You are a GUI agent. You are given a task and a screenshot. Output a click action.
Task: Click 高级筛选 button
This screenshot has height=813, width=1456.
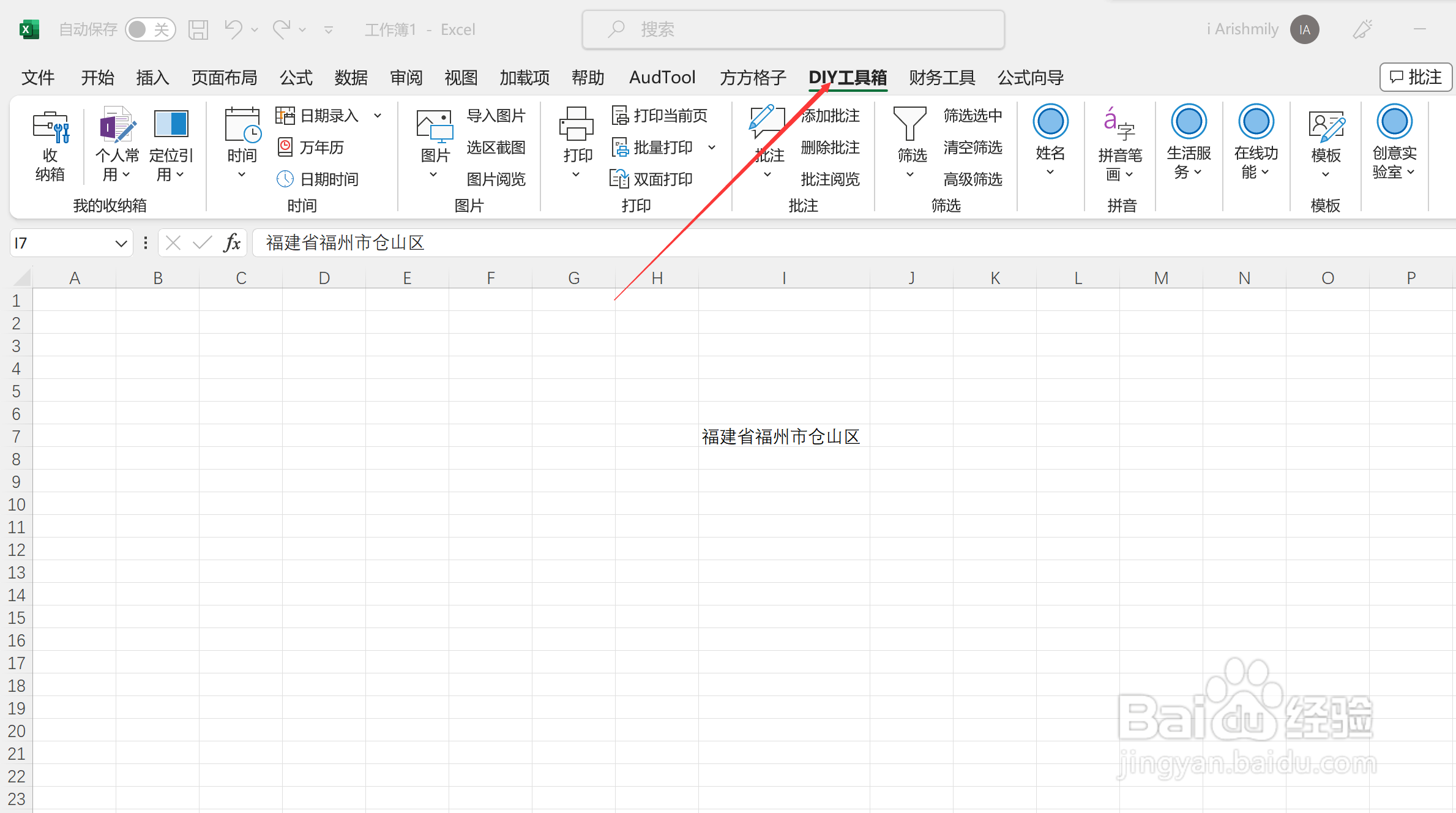coord(973,179)
